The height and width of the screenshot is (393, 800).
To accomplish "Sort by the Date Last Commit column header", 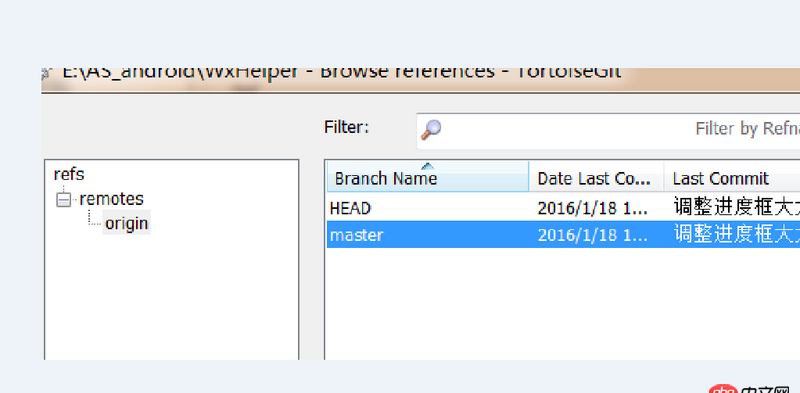I will [x=596, y=178].
